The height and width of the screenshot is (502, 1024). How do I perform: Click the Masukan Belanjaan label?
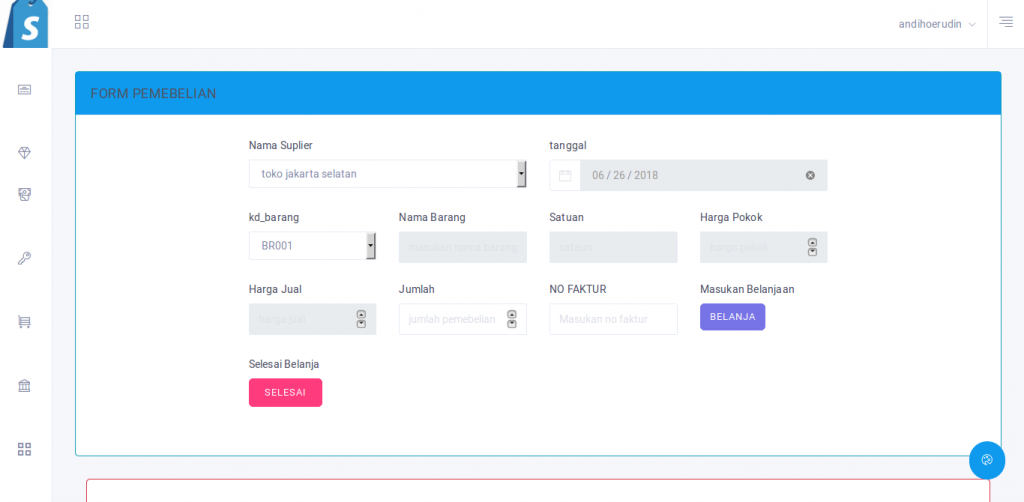[747, 289]
